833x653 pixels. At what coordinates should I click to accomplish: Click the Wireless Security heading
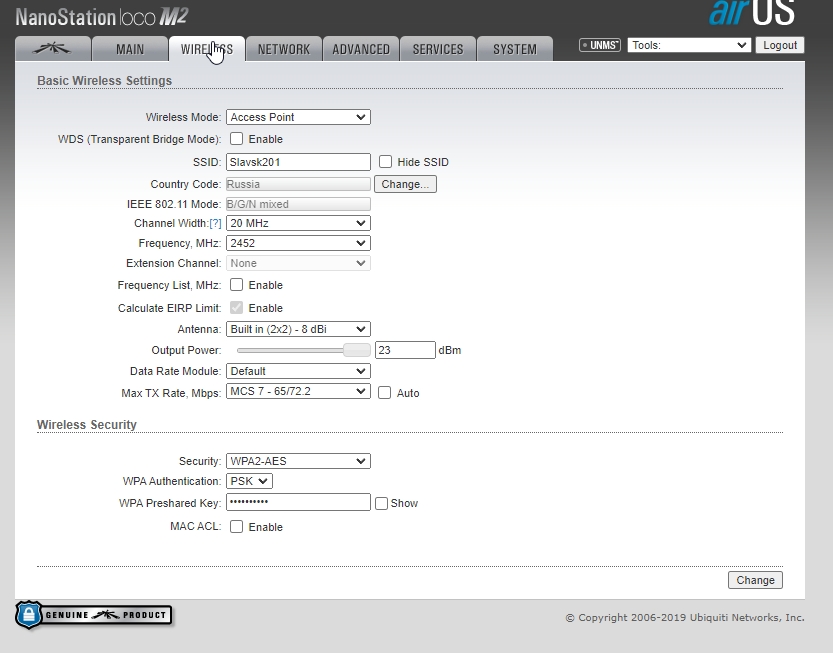[x=87, y=425]
